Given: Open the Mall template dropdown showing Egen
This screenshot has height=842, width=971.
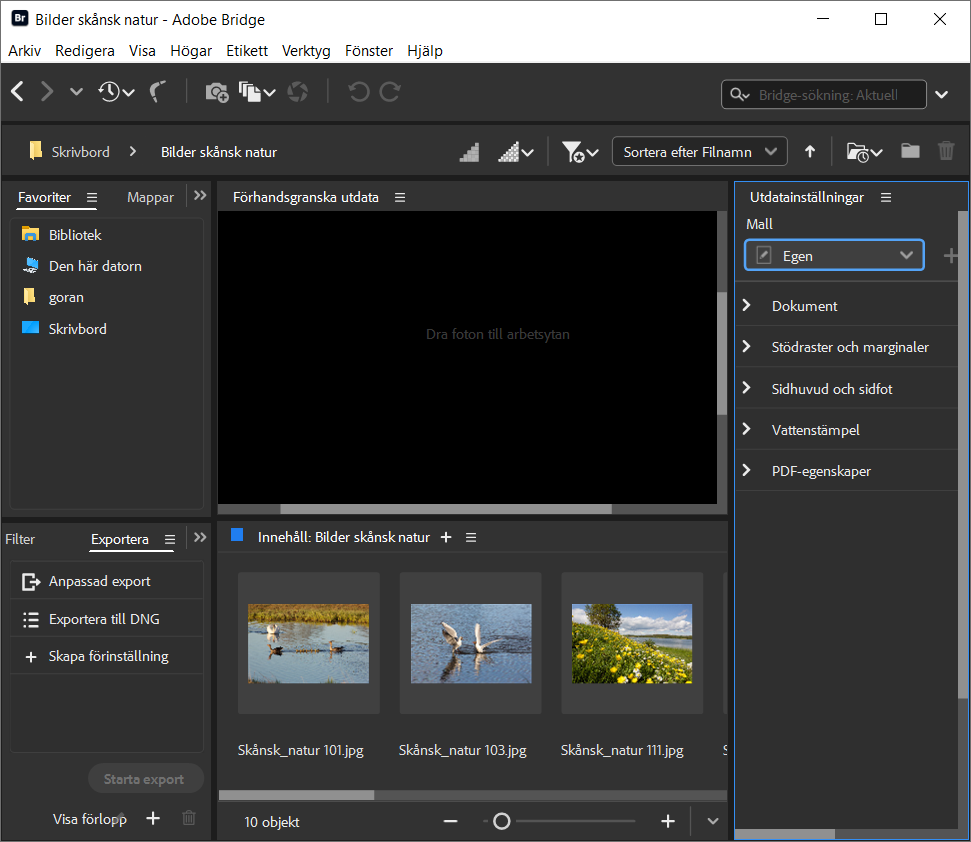Looking at the screenshot, I should click(x=834, y=256).
